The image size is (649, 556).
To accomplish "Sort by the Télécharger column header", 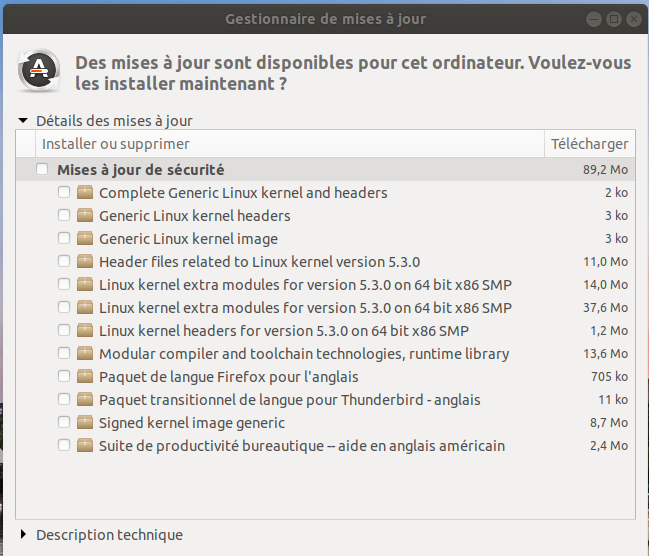I will (589, 144).
